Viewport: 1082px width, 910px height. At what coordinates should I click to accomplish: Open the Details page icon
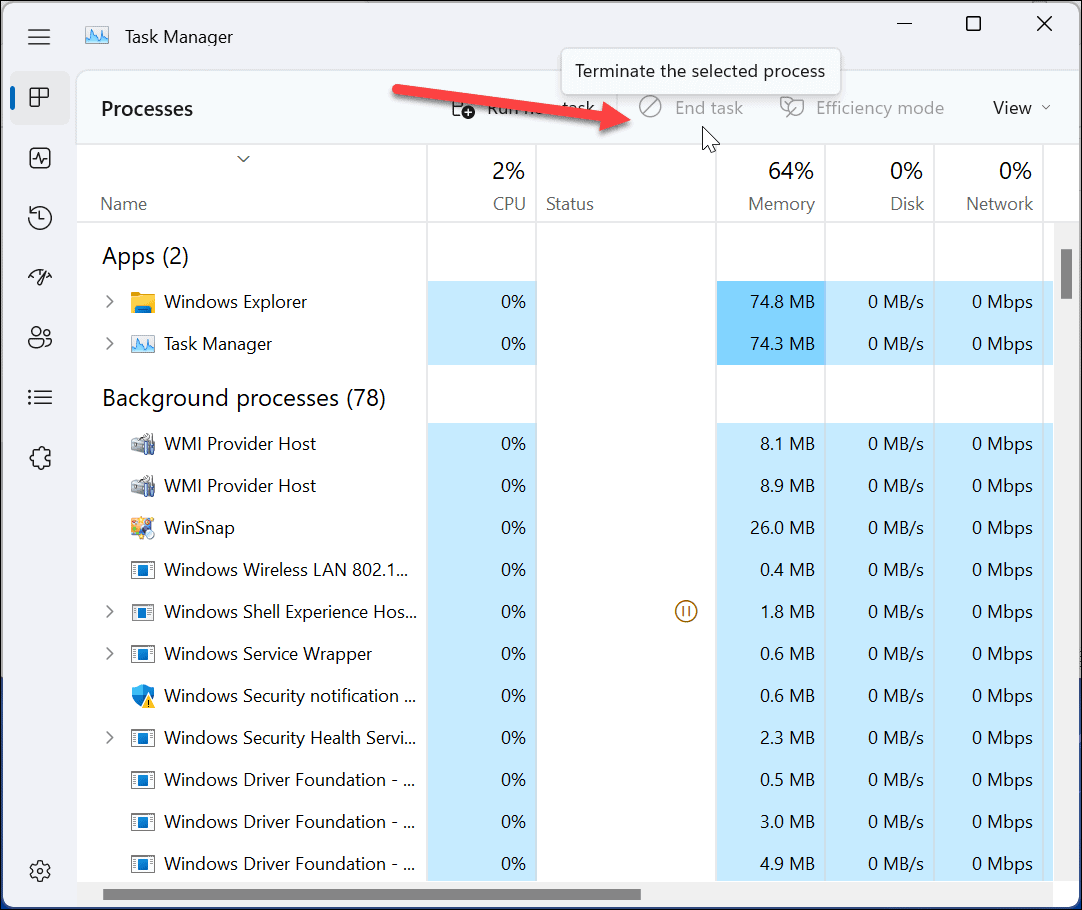click(40, 398)
